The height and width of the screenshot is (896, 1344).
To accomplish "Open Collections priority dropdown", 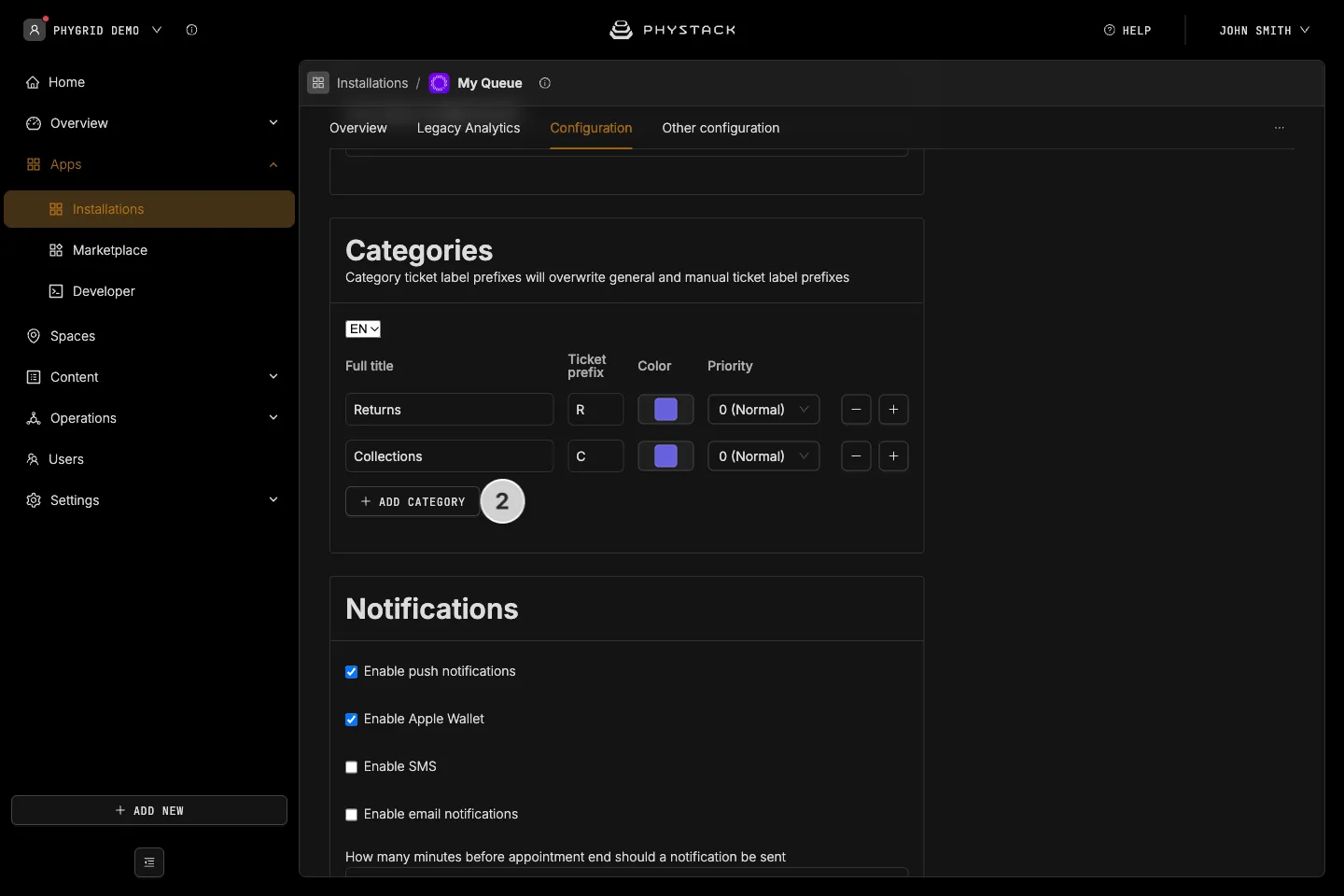I will pos(763,456).
